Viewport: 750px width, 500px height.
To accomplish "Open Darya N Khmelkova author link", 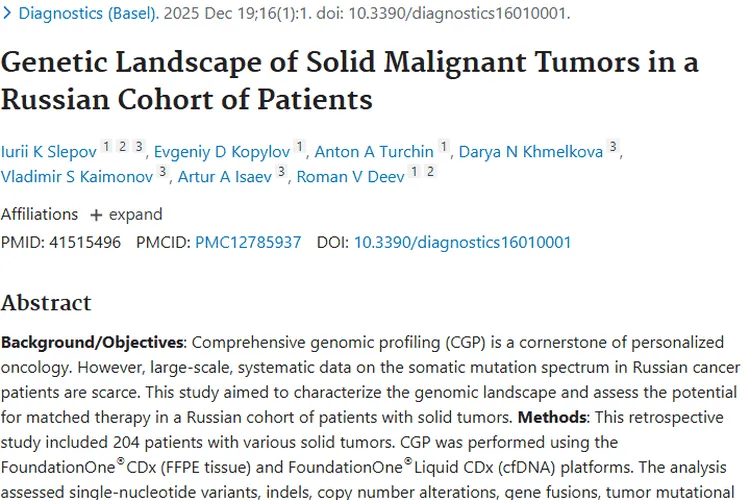I will pos(530,152).
